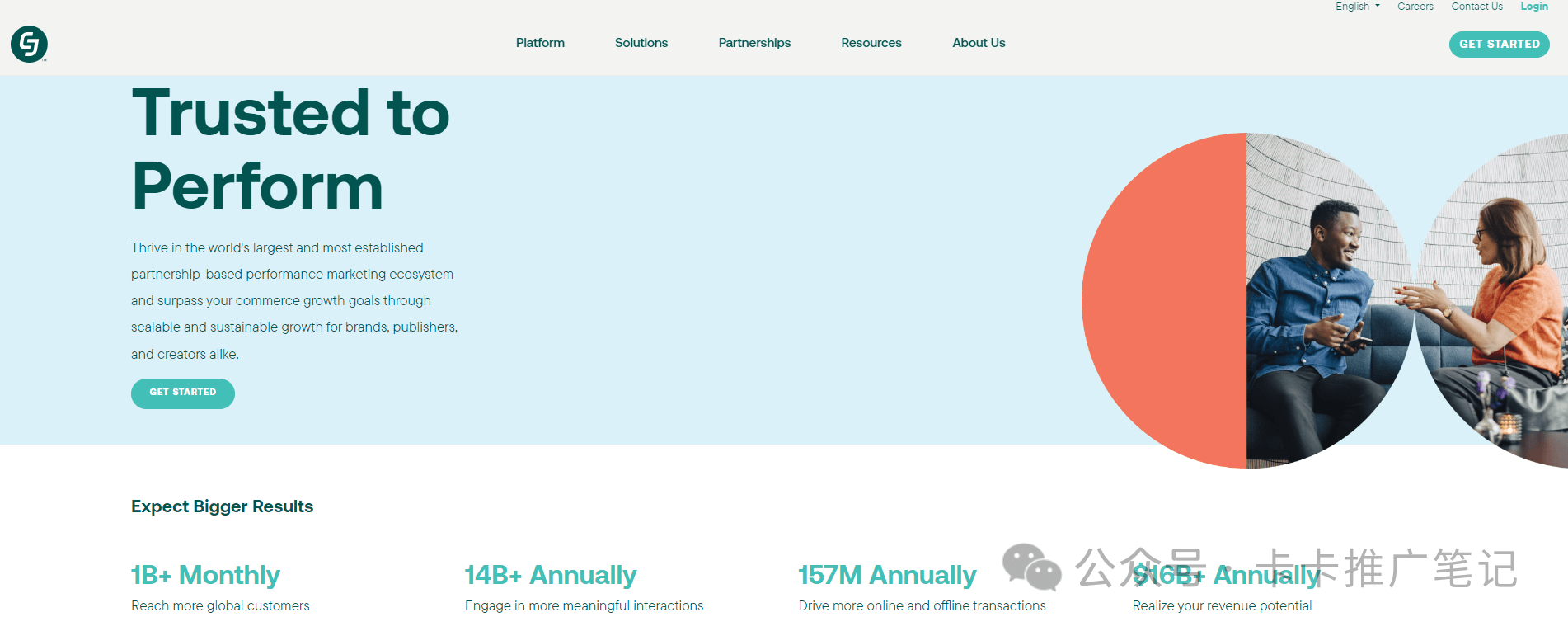Screen dimensions: 1568x631
Task: Open the Resources navigation item
Action: (871, 43)
